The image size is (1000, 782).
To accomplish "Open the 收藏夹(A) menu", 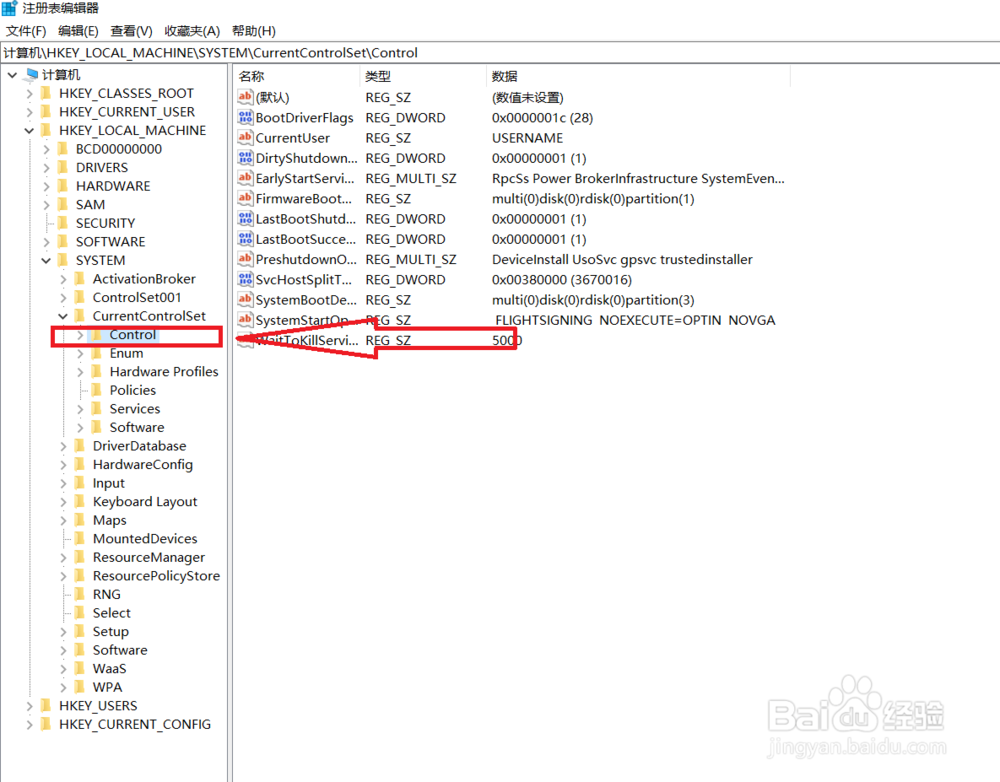I will tap(192, 31).
